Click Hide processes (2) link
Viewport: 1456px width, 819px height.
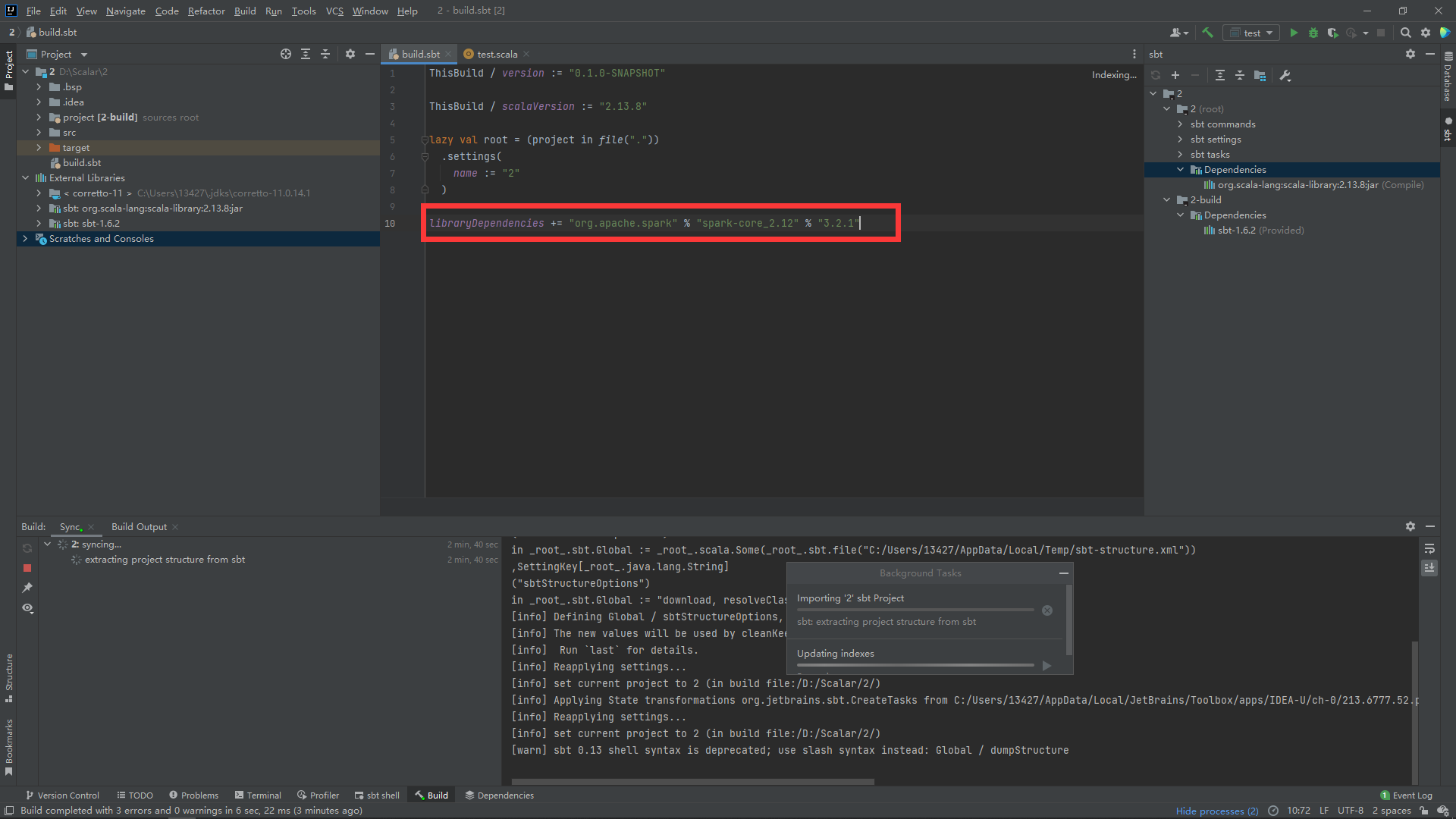click(1216, 811)
